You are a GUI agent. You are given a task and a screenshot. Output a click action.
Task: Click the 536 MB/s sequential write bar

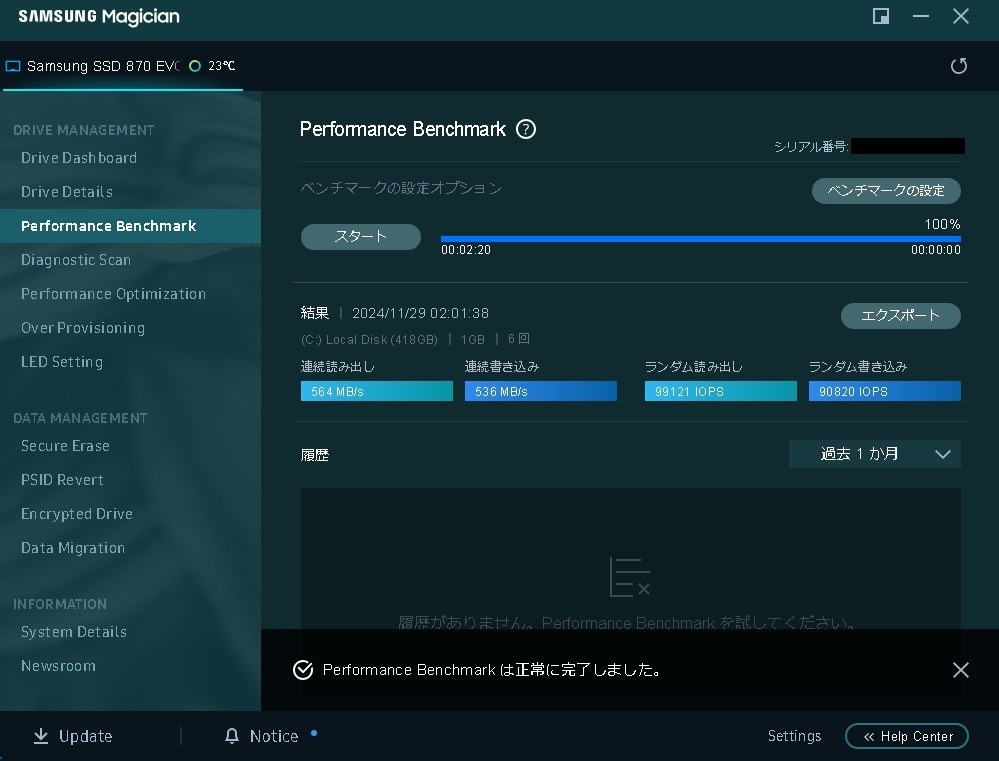coord(540,391)
